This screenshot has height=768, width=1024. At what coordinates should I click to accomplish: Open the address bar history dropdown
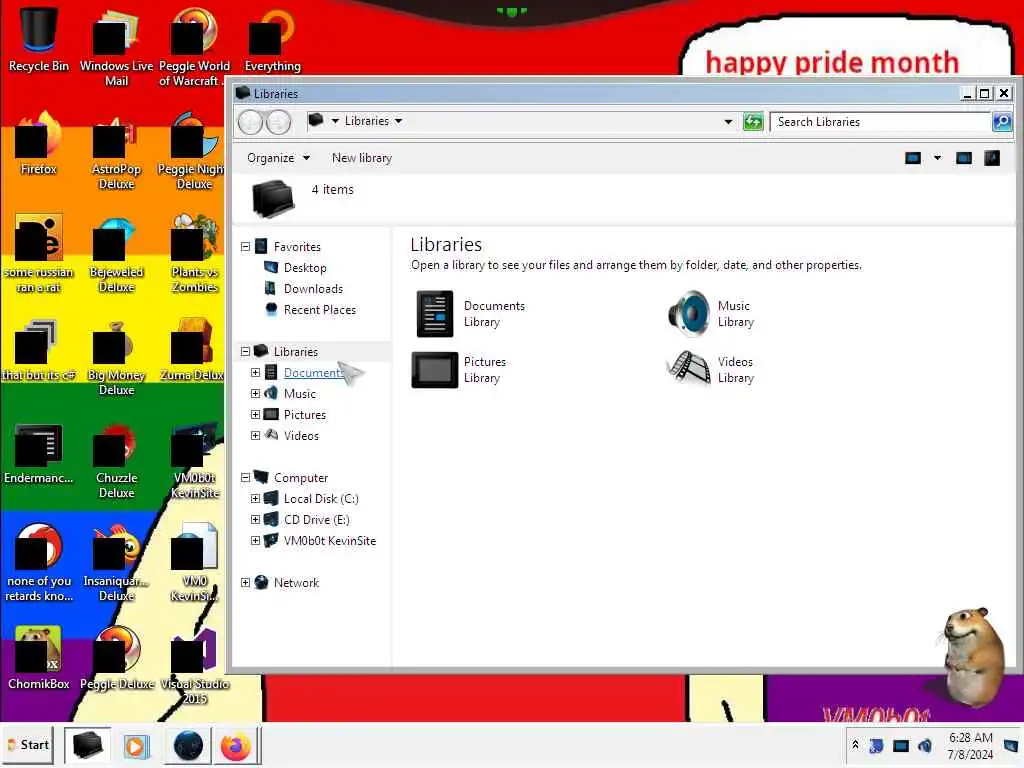[x=728, y=121]
